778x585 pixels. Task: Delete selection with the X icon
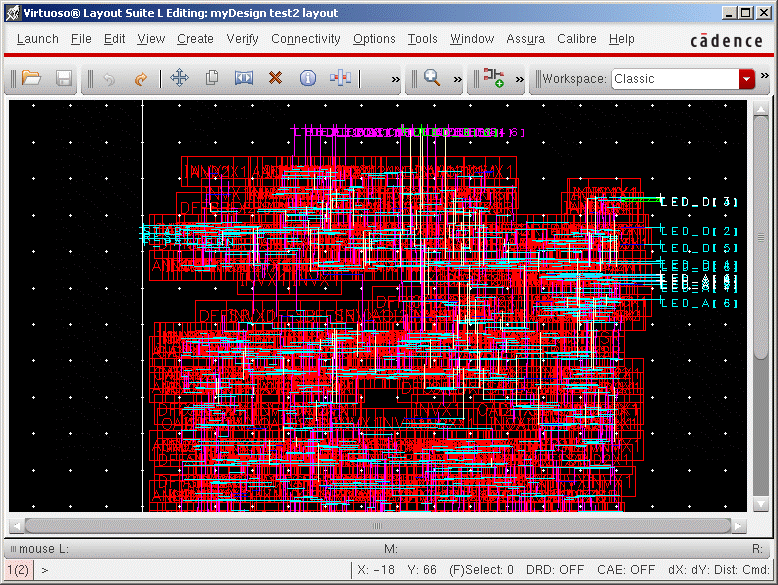(275, 78)
